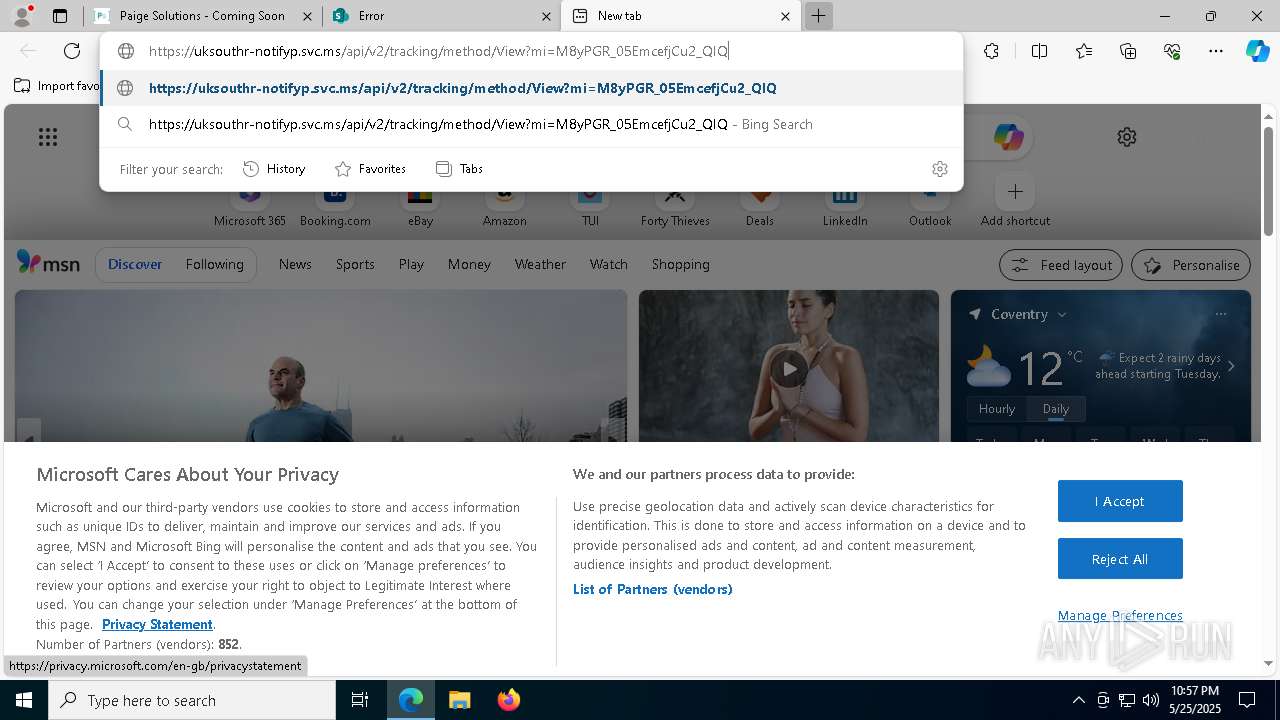This screenshot has width=1280, height=720.
Task: Play the yoga video card
Action: pyautogui.click(x=789, y=369)
